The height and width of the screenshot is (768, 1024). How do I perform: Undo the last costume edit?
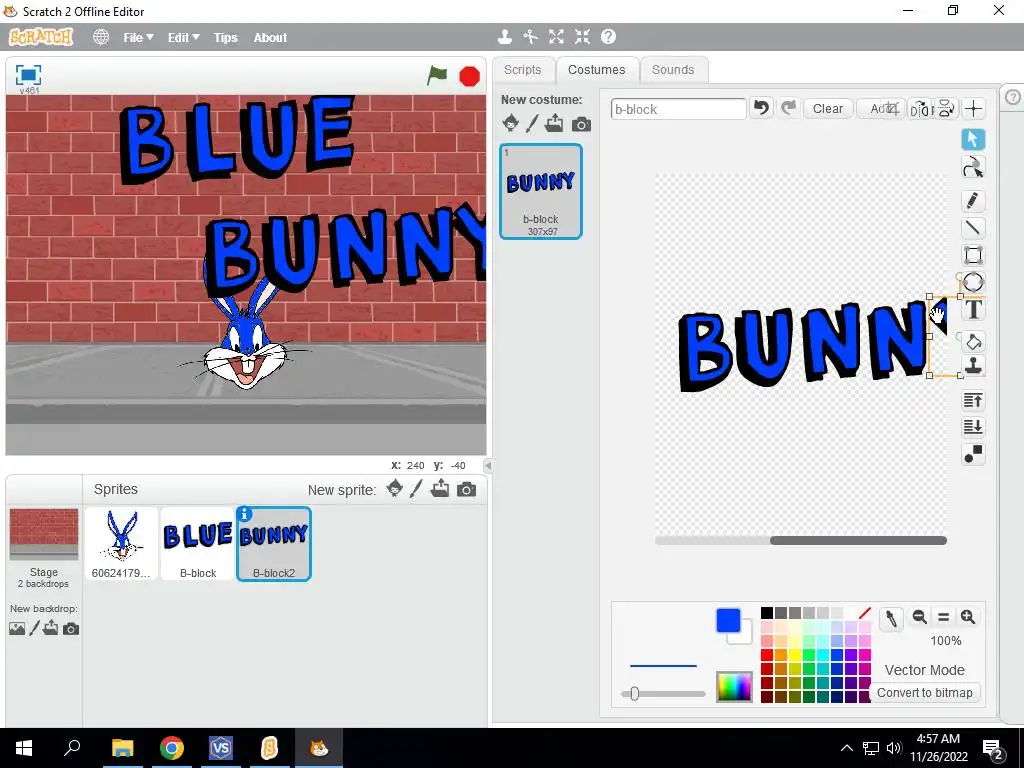click(761, 108)
